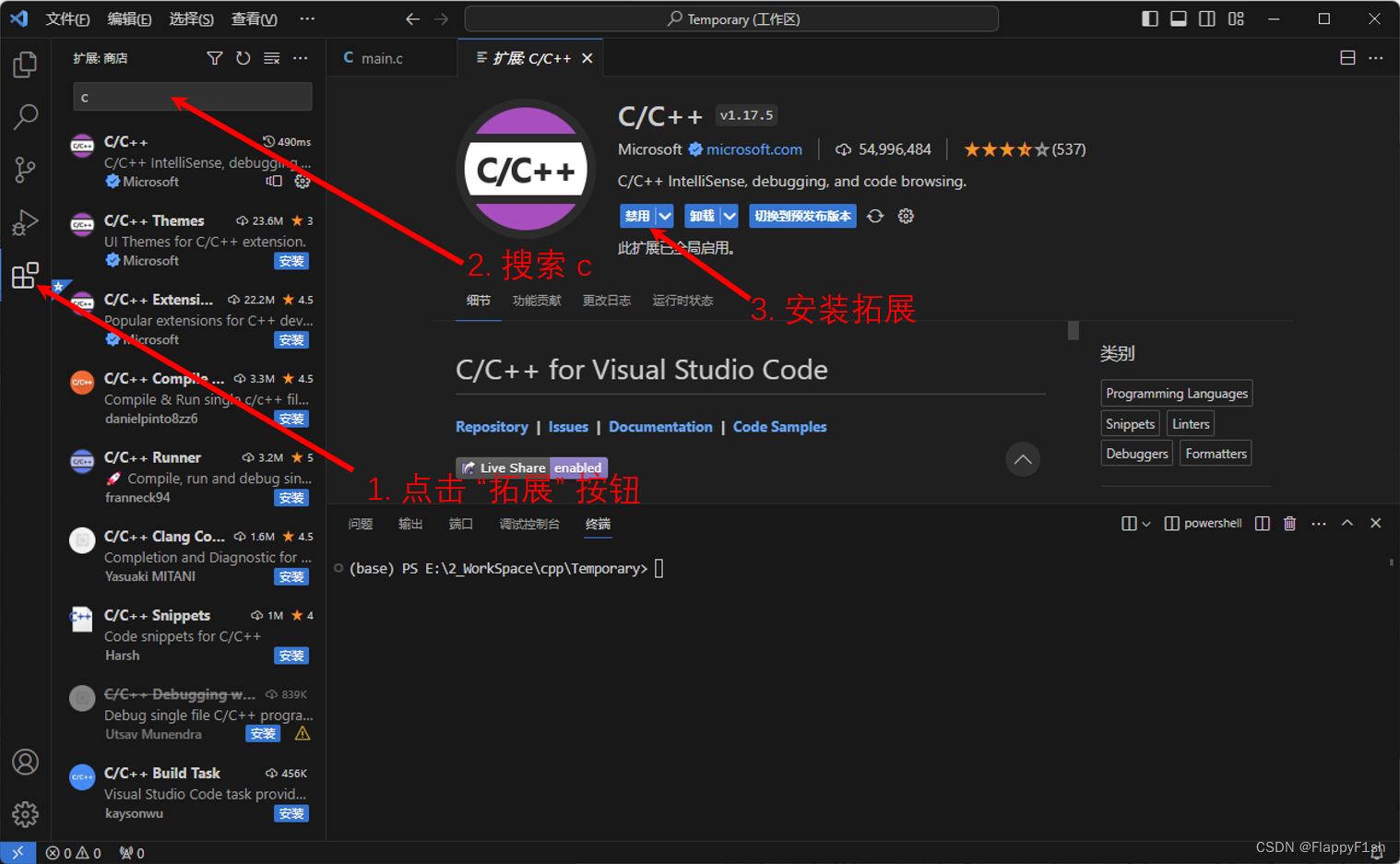Customize layout button in title bar

(1237, 19)
